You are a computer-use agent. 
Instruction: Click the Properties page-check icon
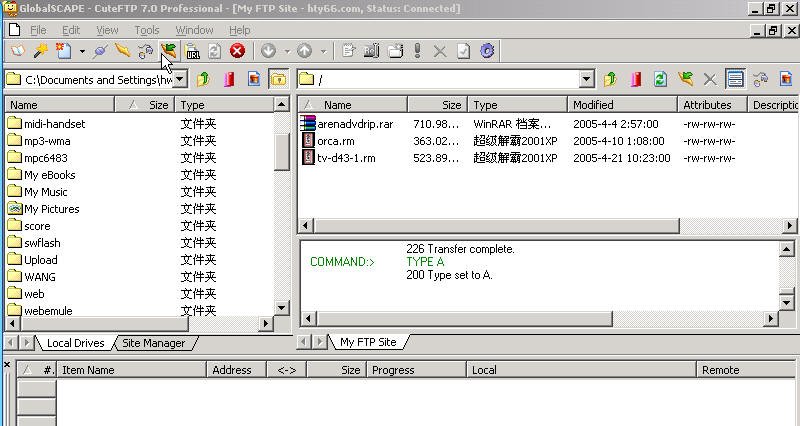pos(463,51)
